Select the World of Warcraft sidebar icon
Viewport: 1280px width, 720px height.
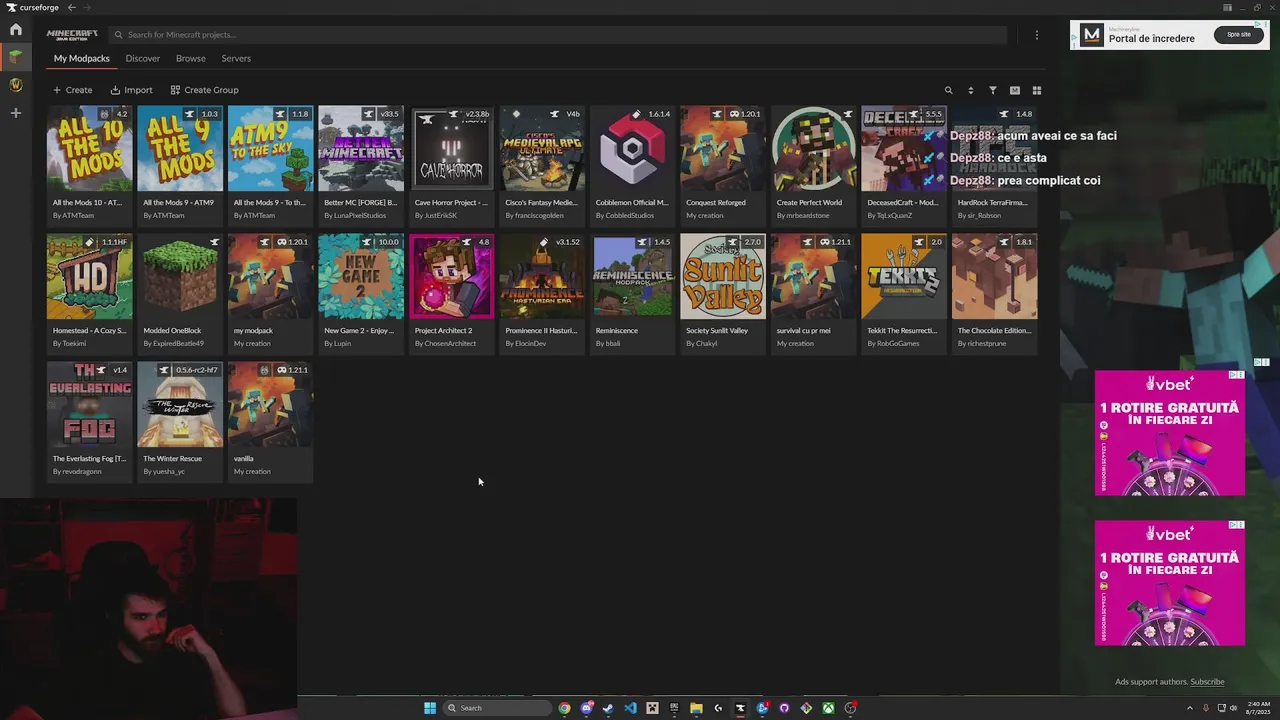pos(15,85)
